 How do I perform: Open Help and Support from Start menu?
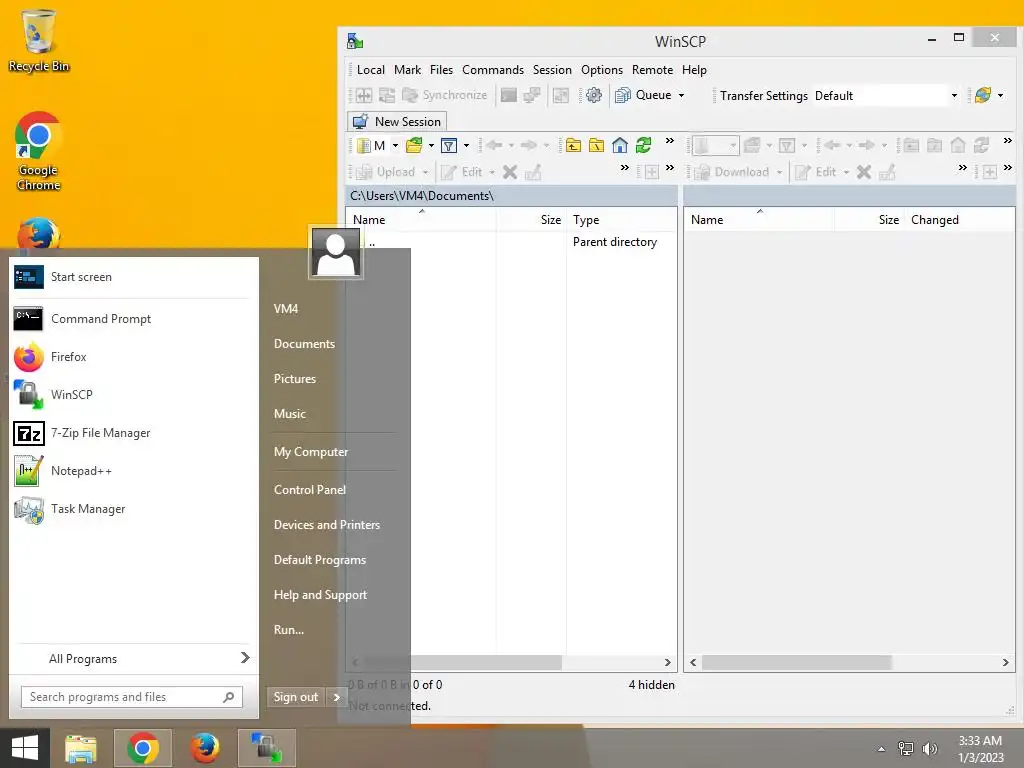tap(320, 595)
